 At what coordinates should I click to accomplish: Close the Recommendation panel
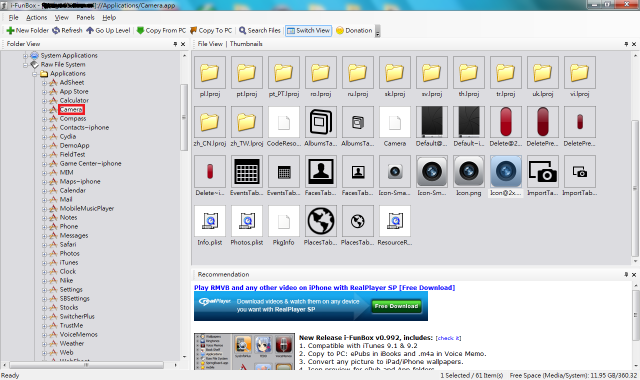(x=634, y=275)
